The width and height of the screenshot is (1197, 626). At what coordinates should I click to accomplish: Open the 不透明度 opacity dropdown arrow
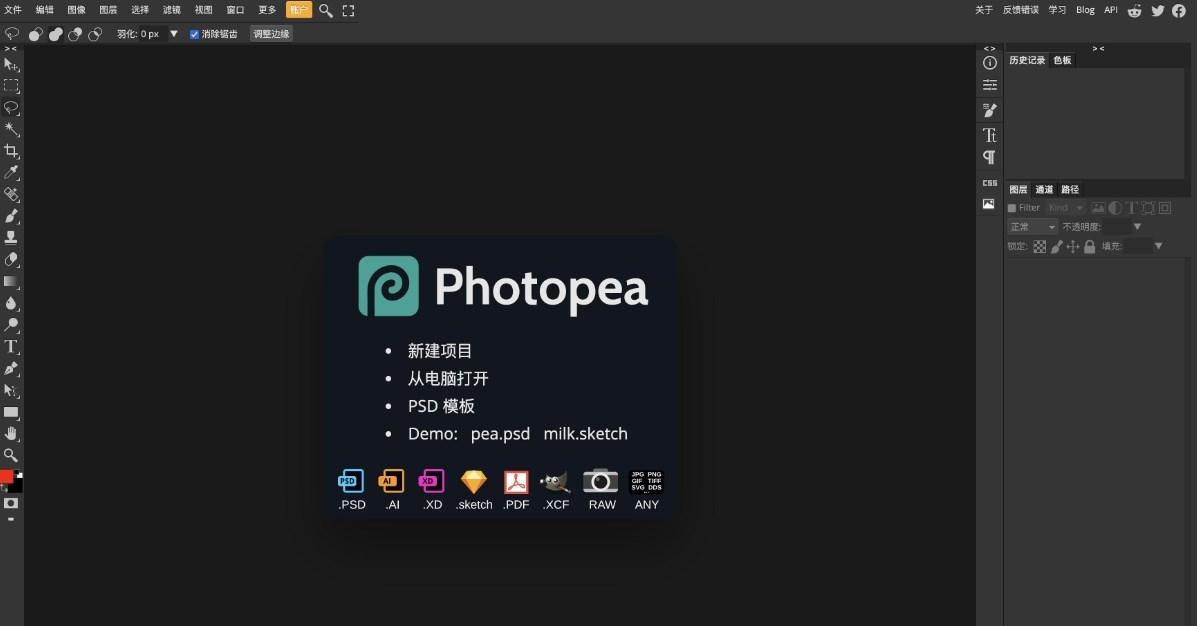click(1137, 227)
